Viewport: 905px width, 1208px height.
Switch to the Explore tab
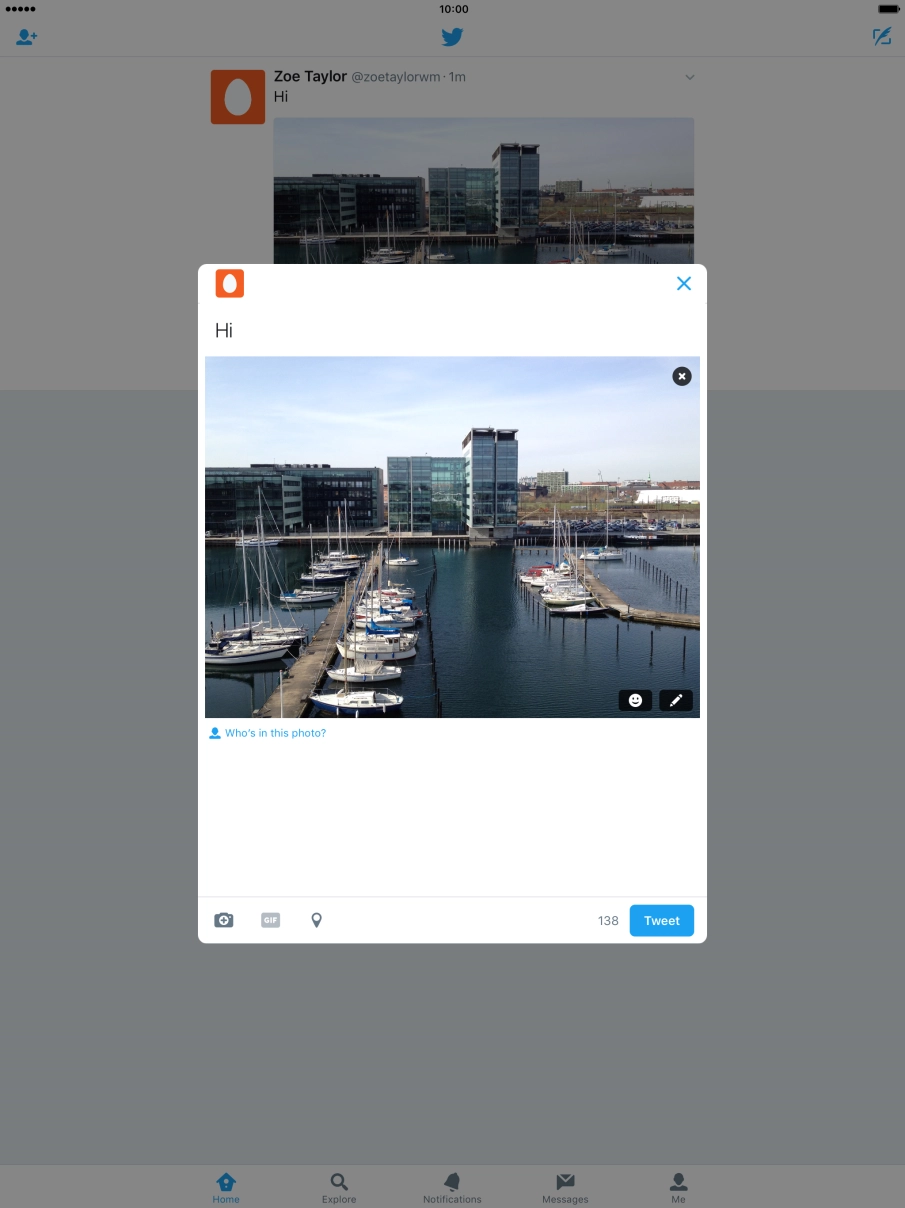[x=339, y=1186]
